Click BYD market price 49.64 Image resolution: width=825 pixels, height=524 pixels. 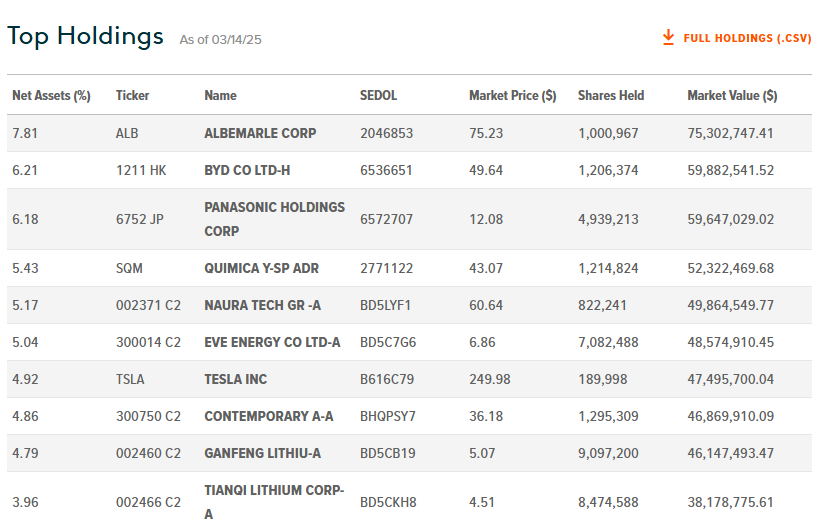pos(486,170)
